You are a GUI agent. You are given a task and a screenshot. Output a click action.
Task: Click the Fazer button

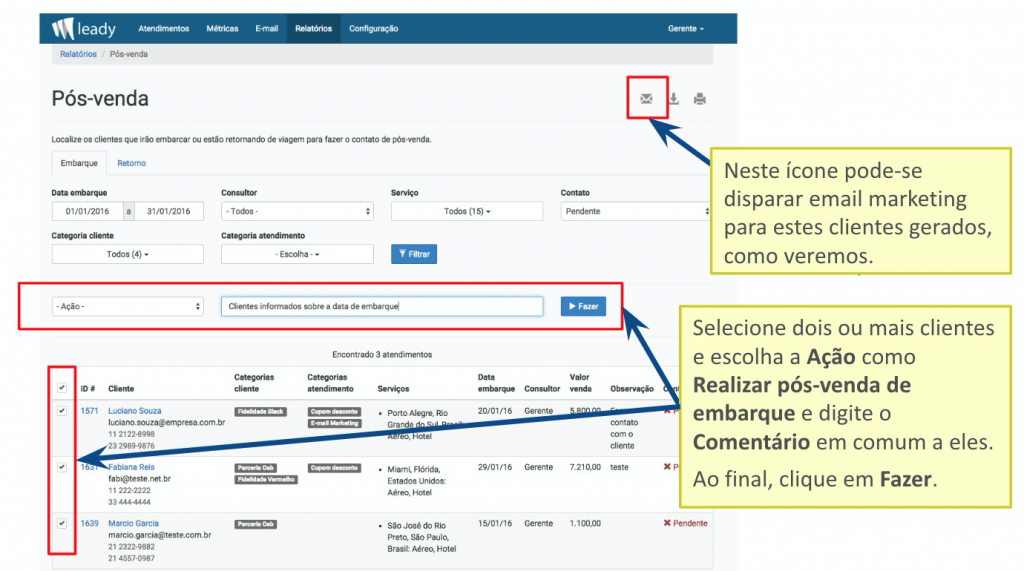click(x=583, y=306)
